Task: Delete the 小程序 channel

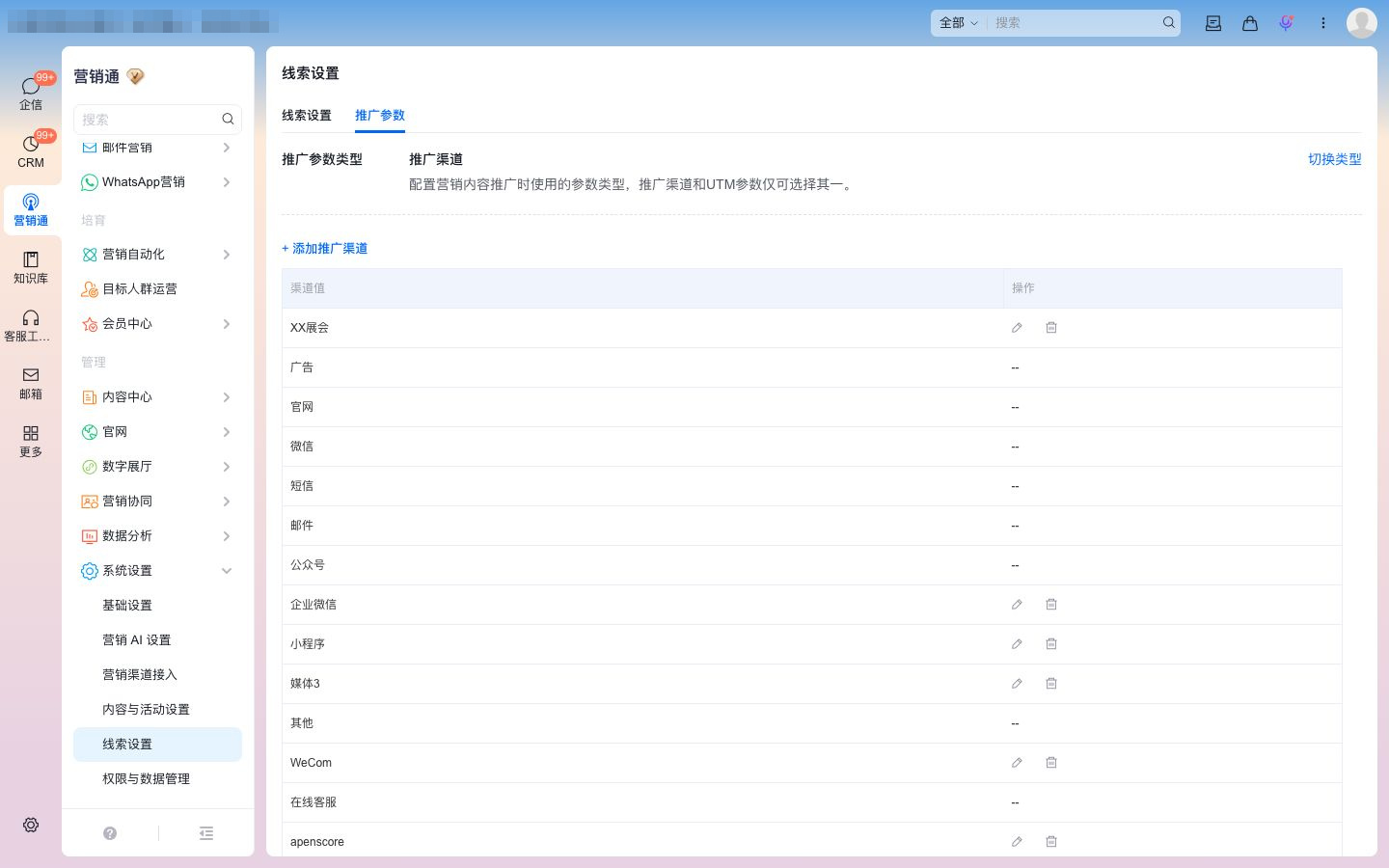Action: (x=1051, y=644)
